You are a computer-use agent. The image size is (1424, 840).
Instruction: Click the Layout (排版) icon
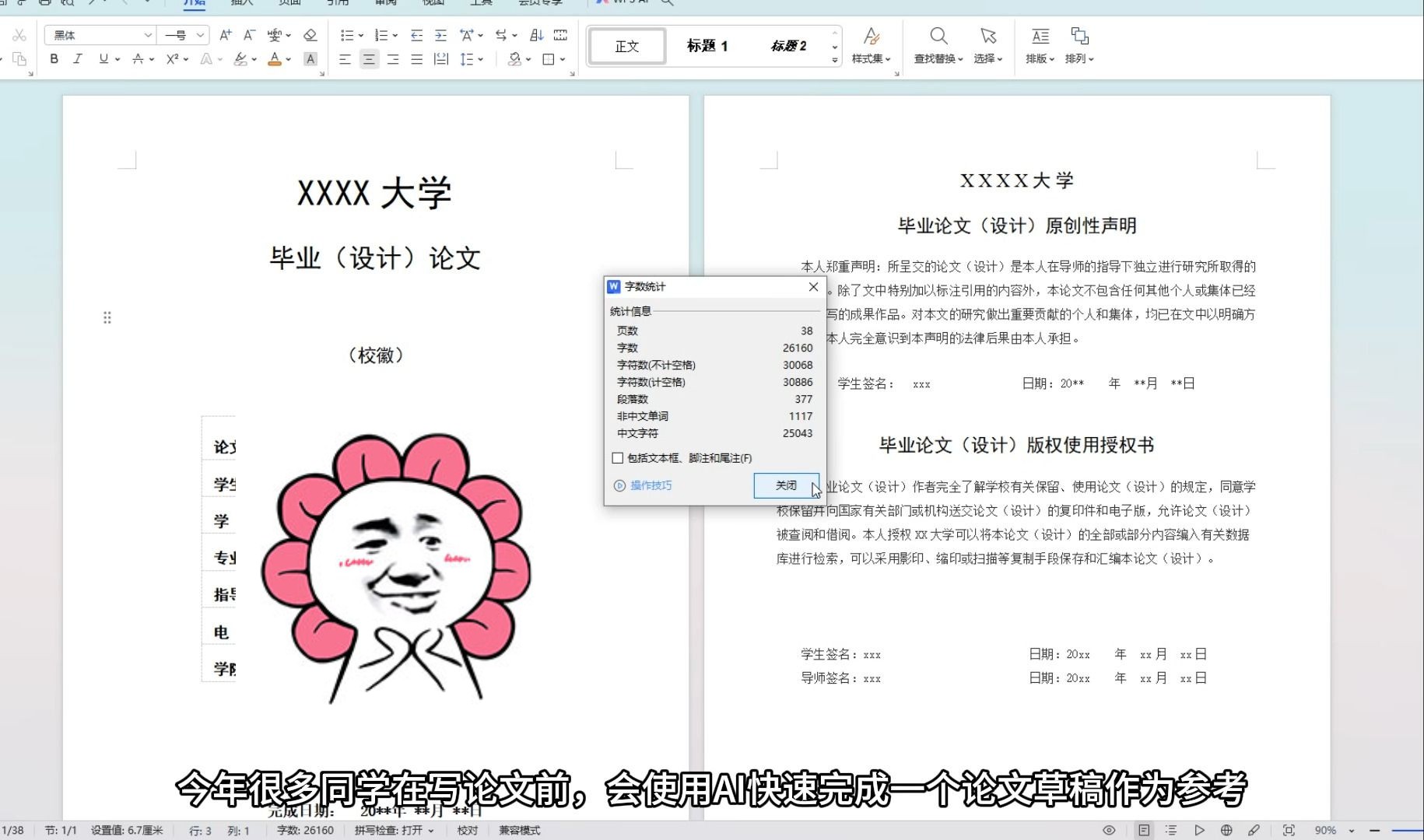click(1040, 36)
